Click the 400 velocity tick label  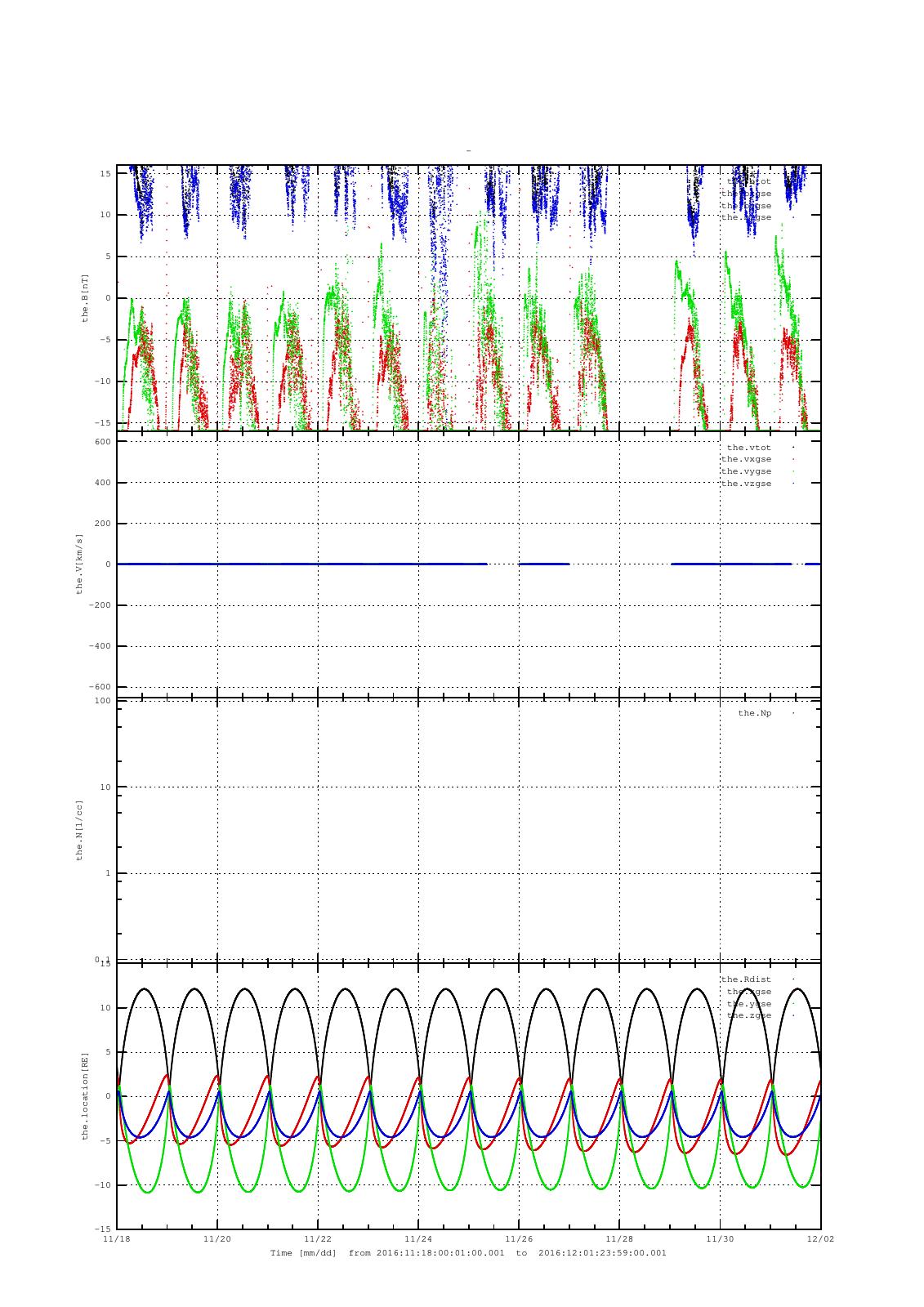[102, 483]
